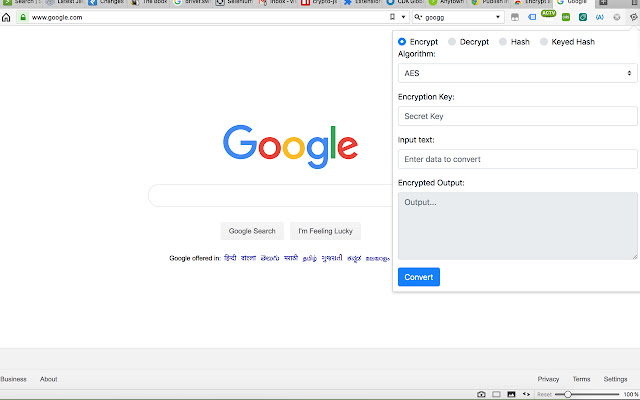Open the AES algorithm dropdown
This screenshot has height=400, width=640.
pyautogui.click(x=518, y=73)
